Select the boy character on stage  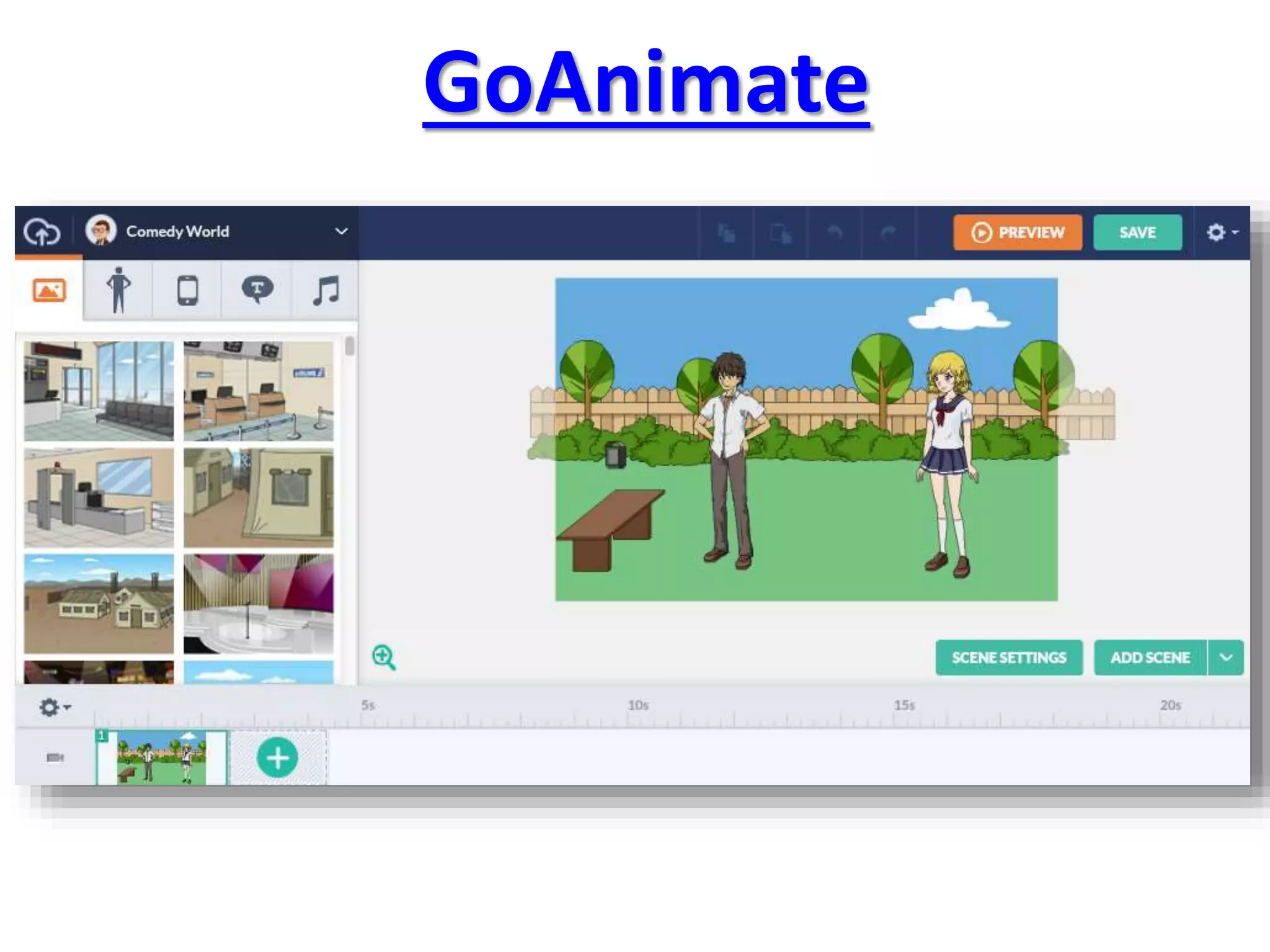(x=730, y=461)
